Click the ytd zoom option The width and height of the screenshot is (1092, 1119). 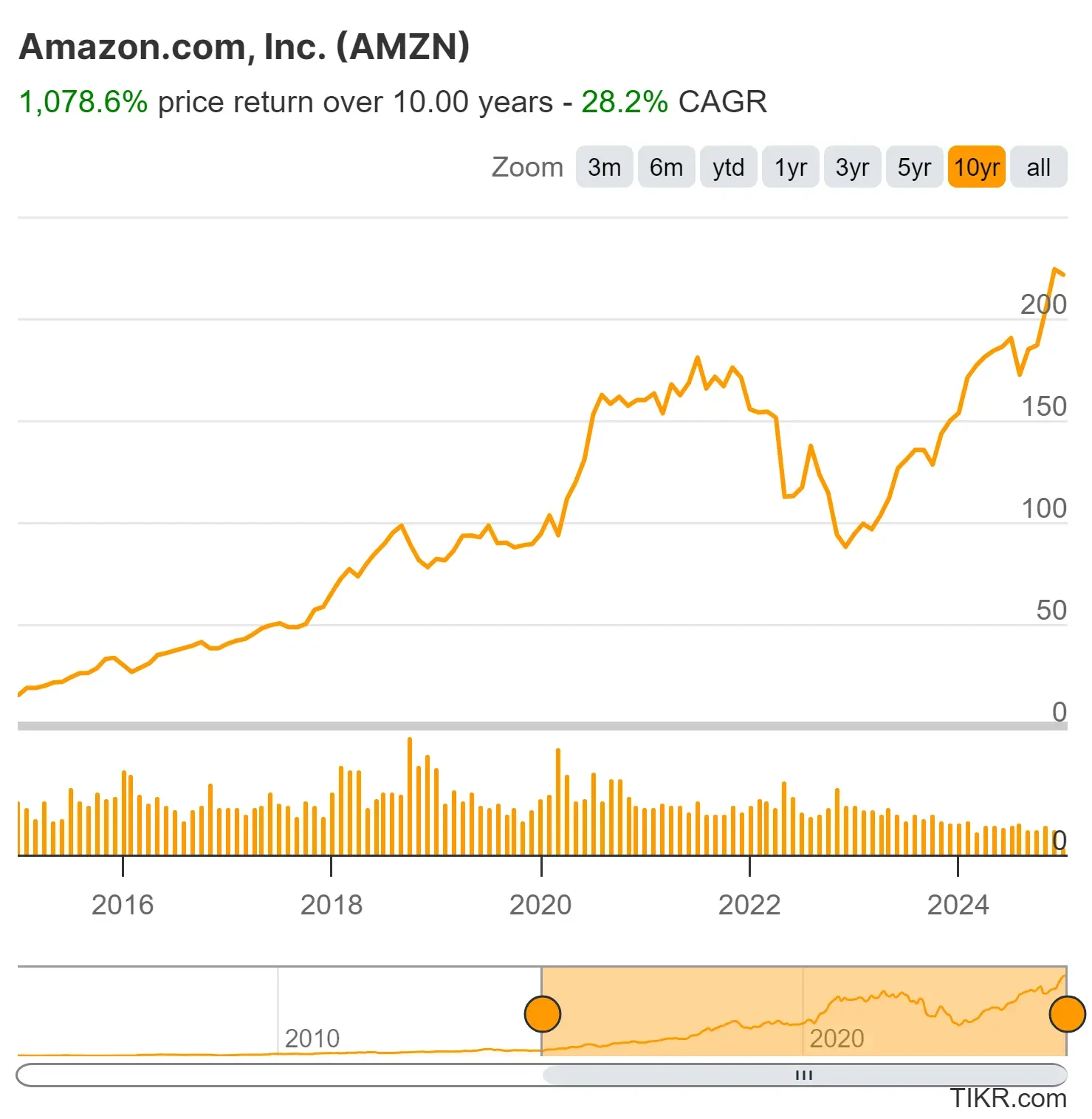click(728, 168)
